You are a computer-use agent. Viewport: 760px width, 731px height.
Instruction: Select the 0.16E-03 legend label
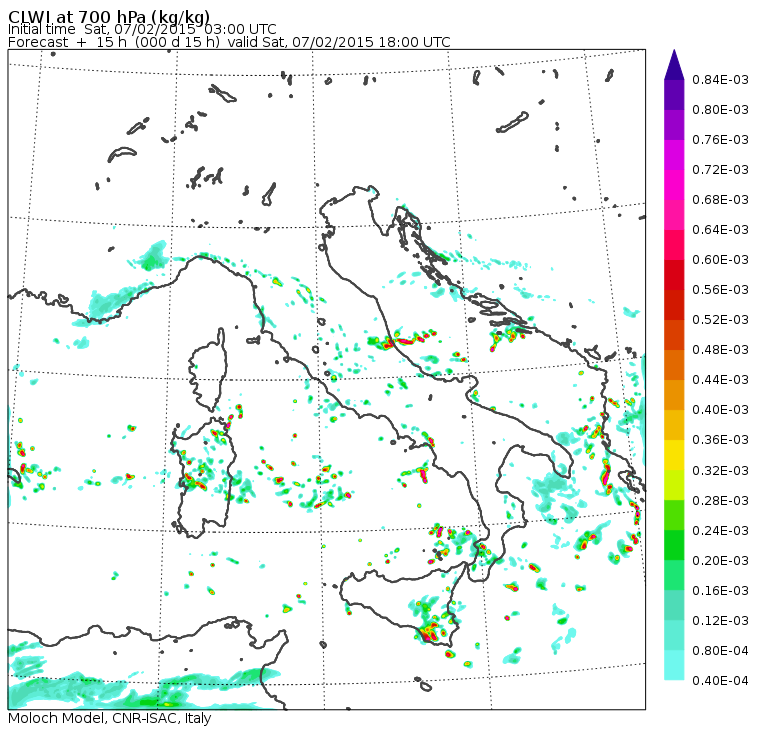click(x=720, y=591)
